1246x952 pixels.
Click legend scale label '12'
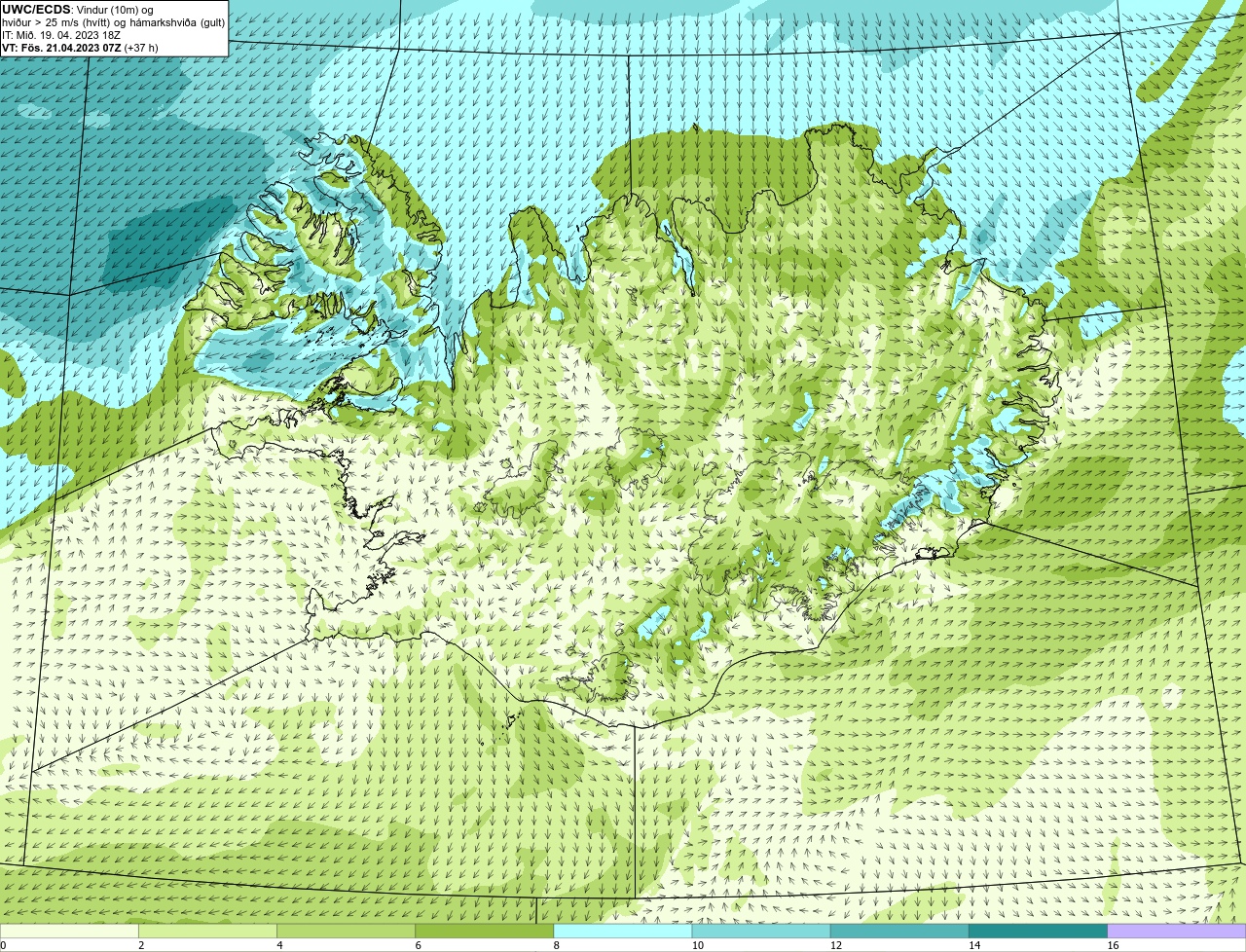point(836,945)
